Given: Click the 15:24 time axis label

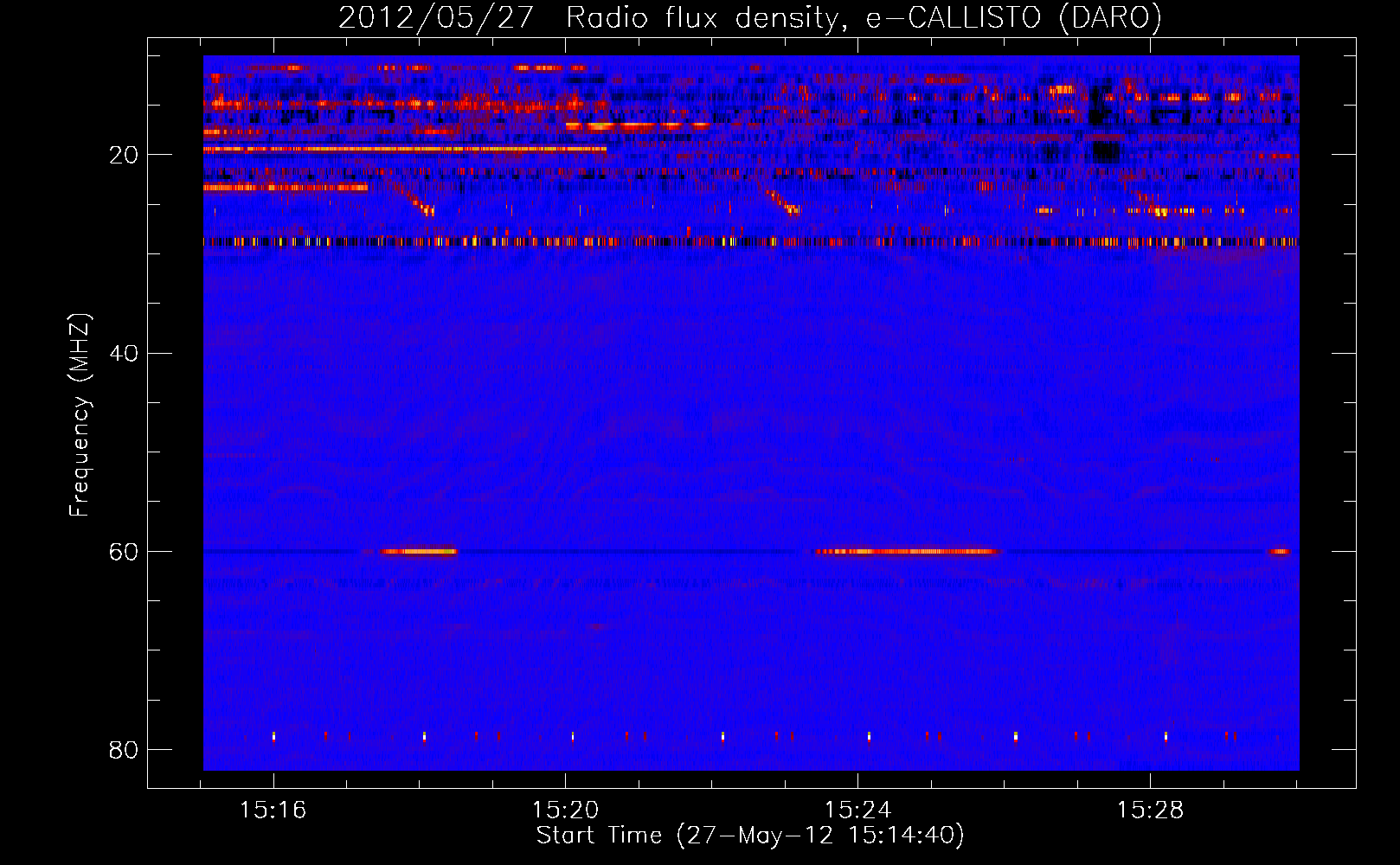Looking at the screenshot, I should tap(857, 811).
